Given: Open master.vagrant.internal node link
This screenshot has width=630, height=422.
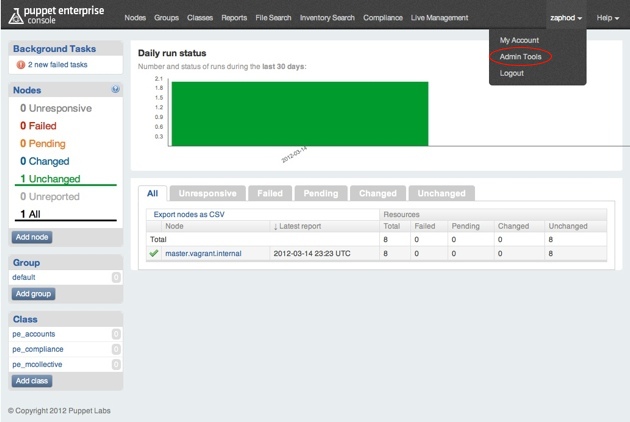Looking at the screenshot, I should click(x=203, y=253).
